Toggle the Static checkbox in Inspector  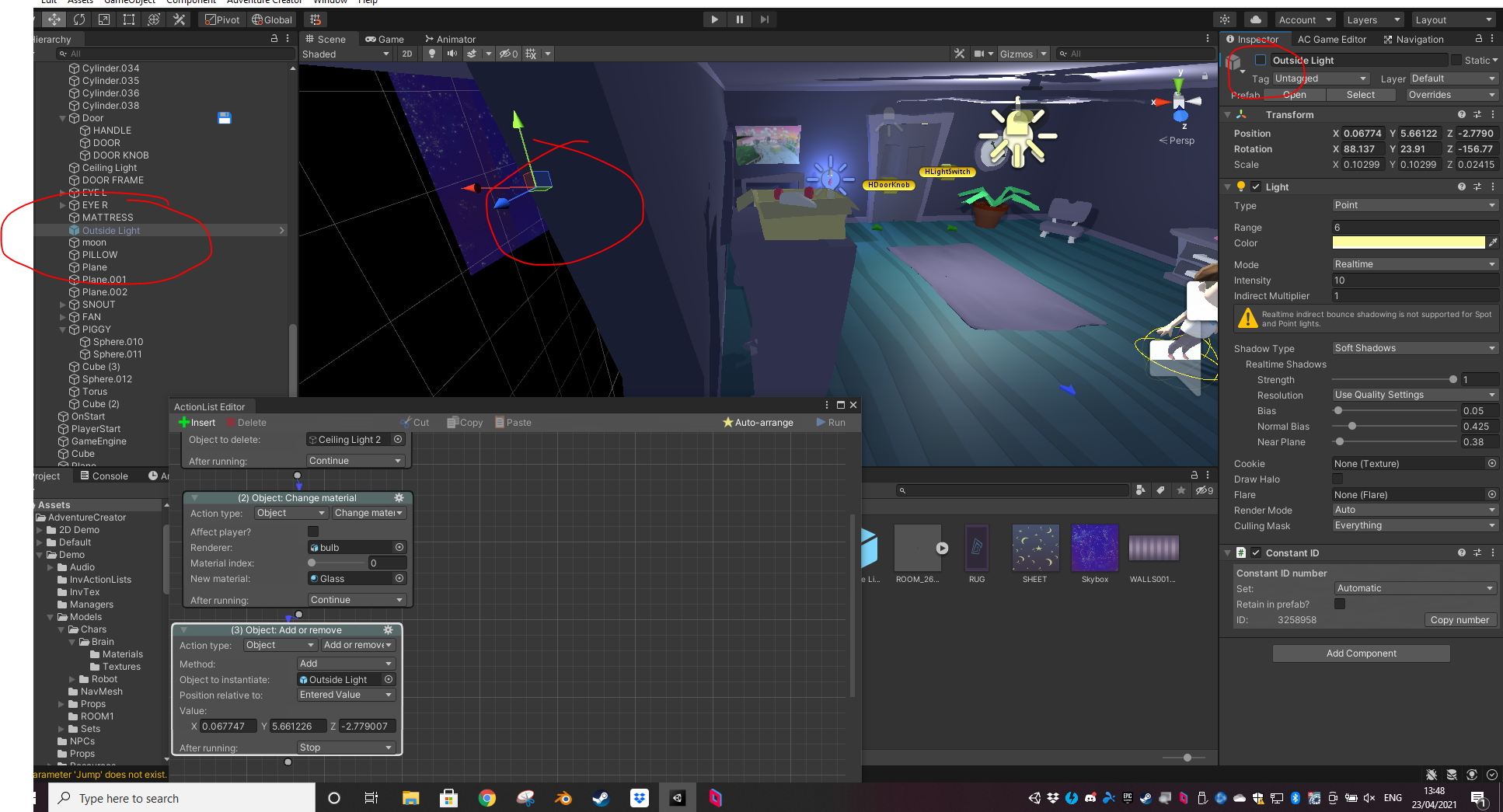(x=1456, y=60)
